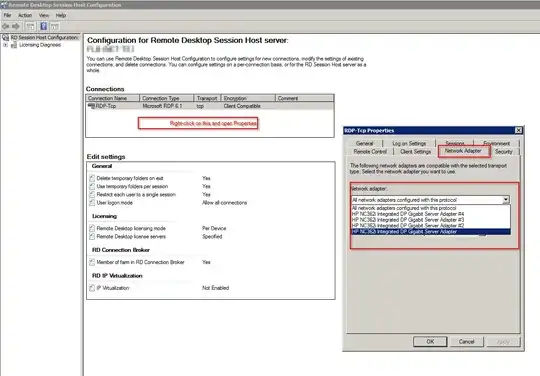Click the RD Session Host Configuration node icon
The height and width of the screenshot is (376, 540).
pyautogui.click(x=5, y=37)
